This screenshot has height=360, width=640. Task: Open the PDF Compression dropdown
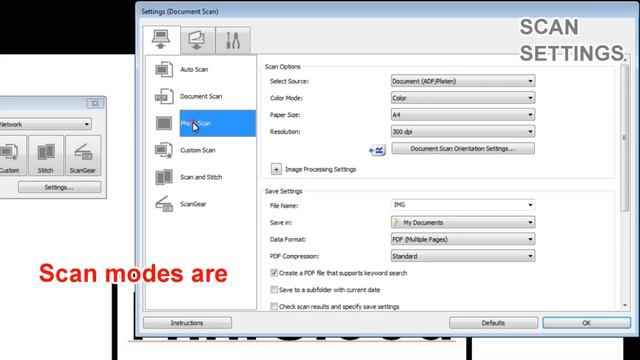pyautogui.click(x=463, y=256)
